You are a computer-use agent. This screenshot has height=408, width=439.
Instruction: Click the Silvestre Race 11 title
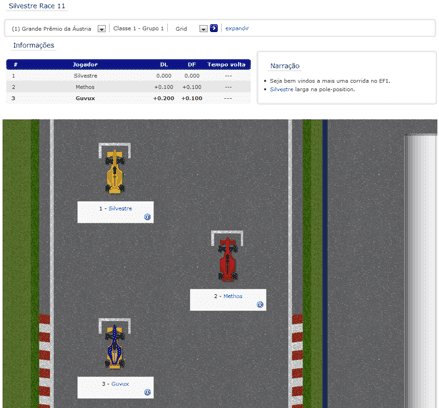(x=37, y=6)
